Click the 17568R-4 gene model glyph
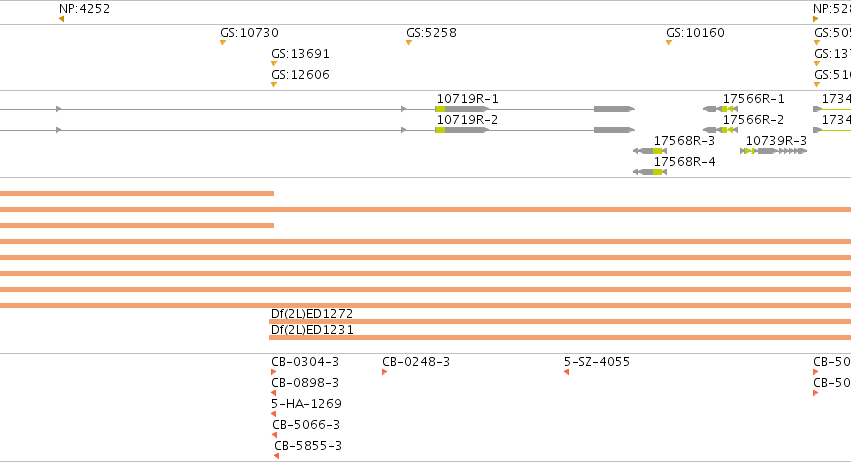 pos(650,172)
